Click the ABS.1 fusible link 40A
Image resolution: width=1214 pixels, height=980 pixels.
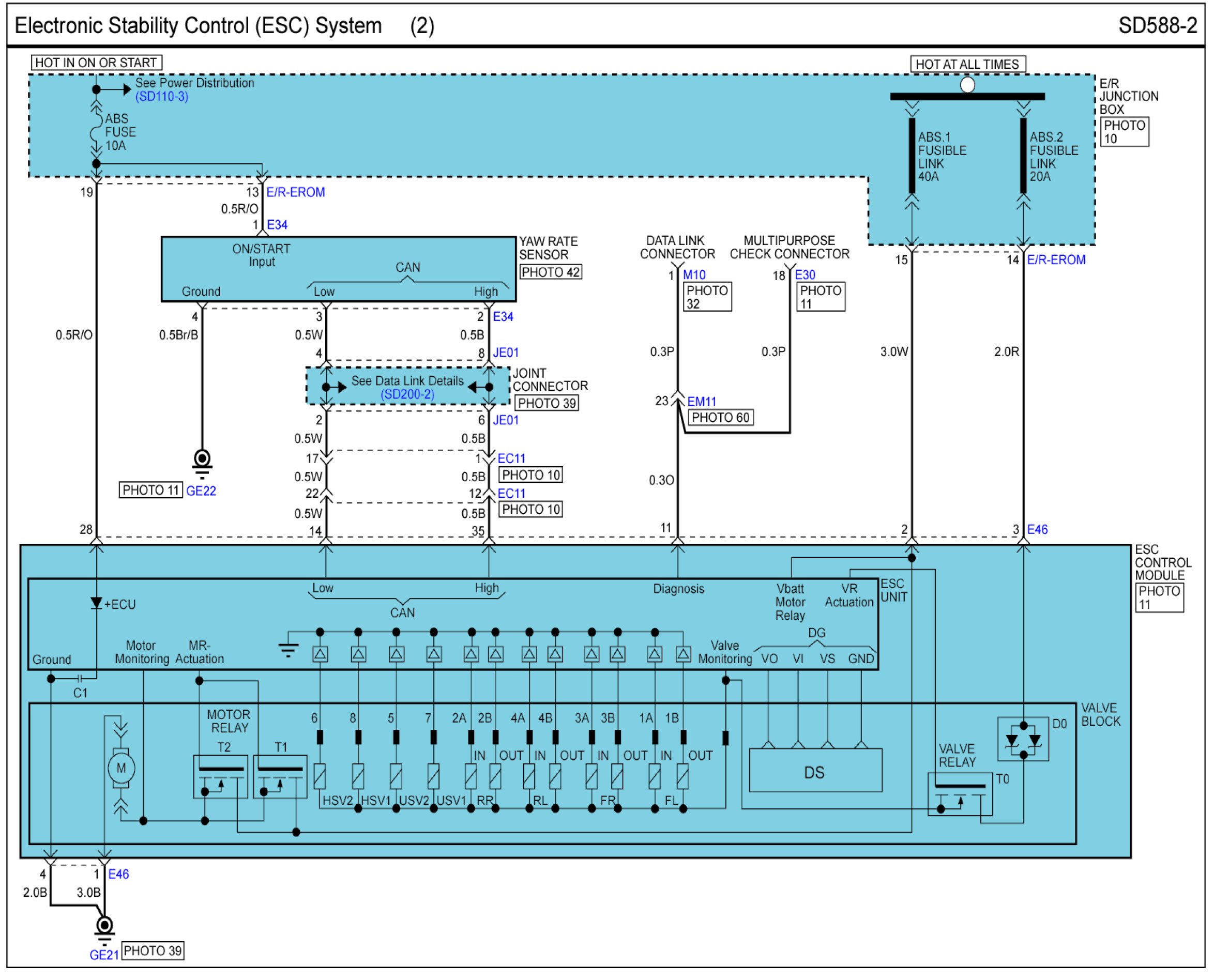pyautogui.click(x=913, y=156)
